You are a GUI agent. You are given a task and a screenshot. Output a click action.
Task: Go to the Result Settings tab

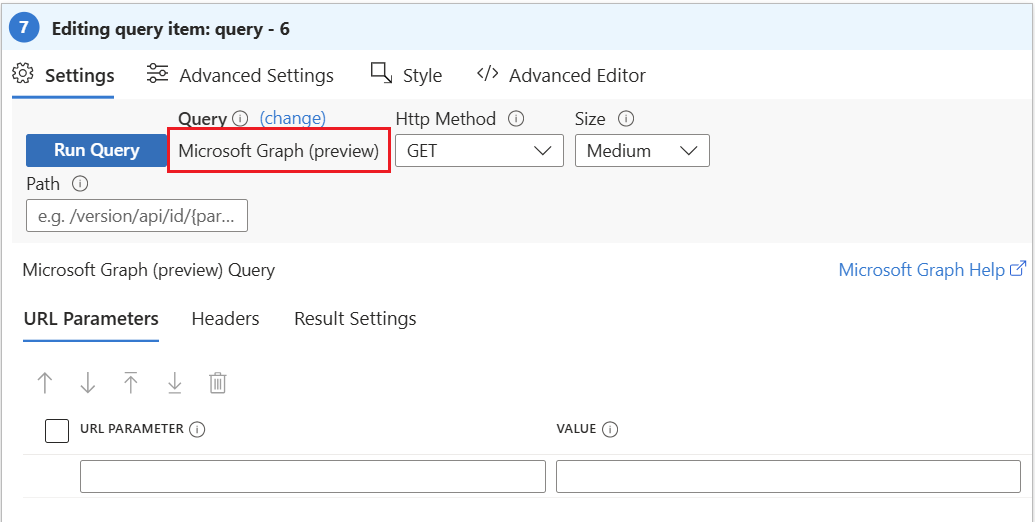coord(355,319)
